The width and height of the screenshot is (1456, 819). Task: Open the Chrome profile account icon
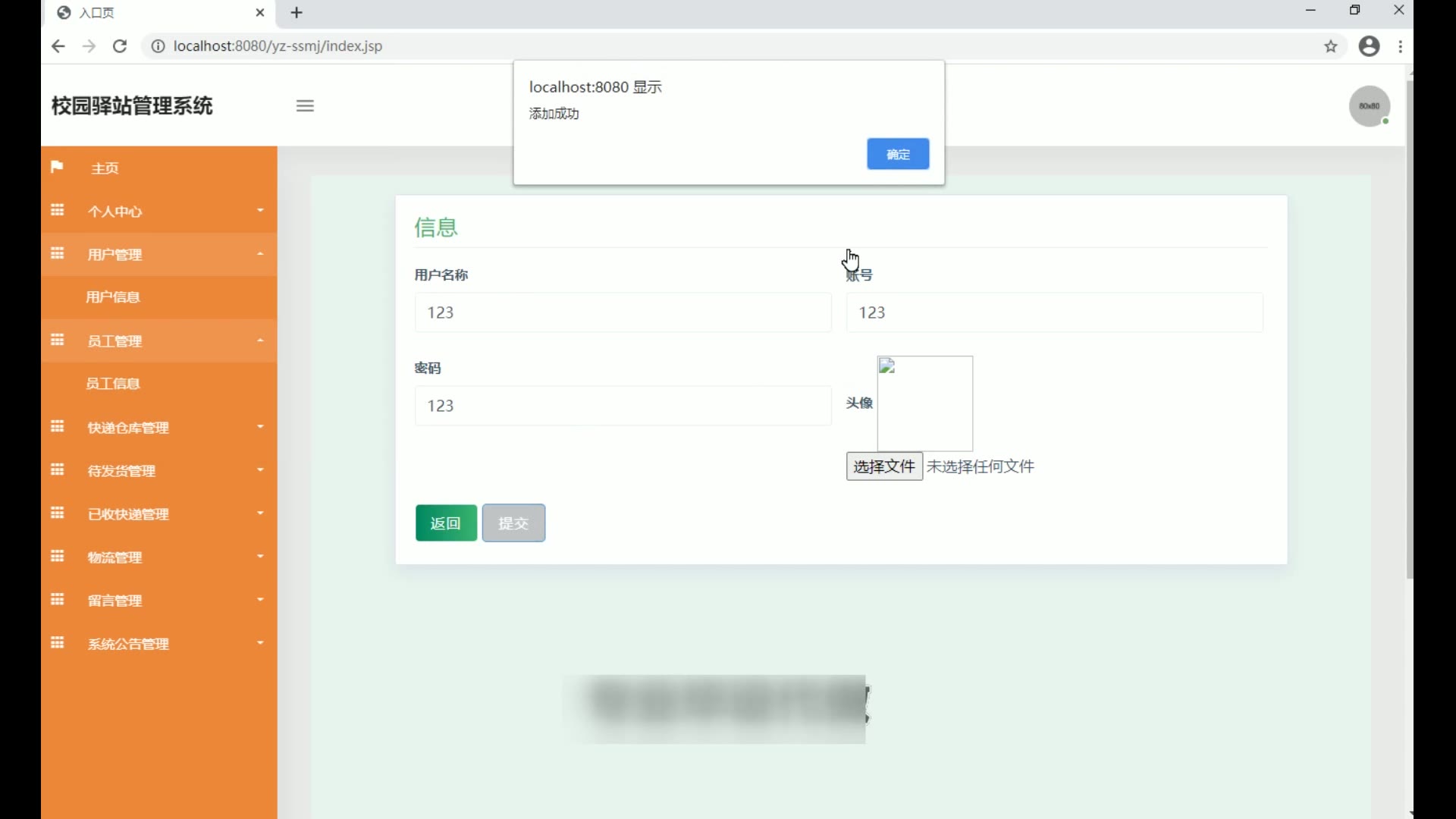[1369, 46]
